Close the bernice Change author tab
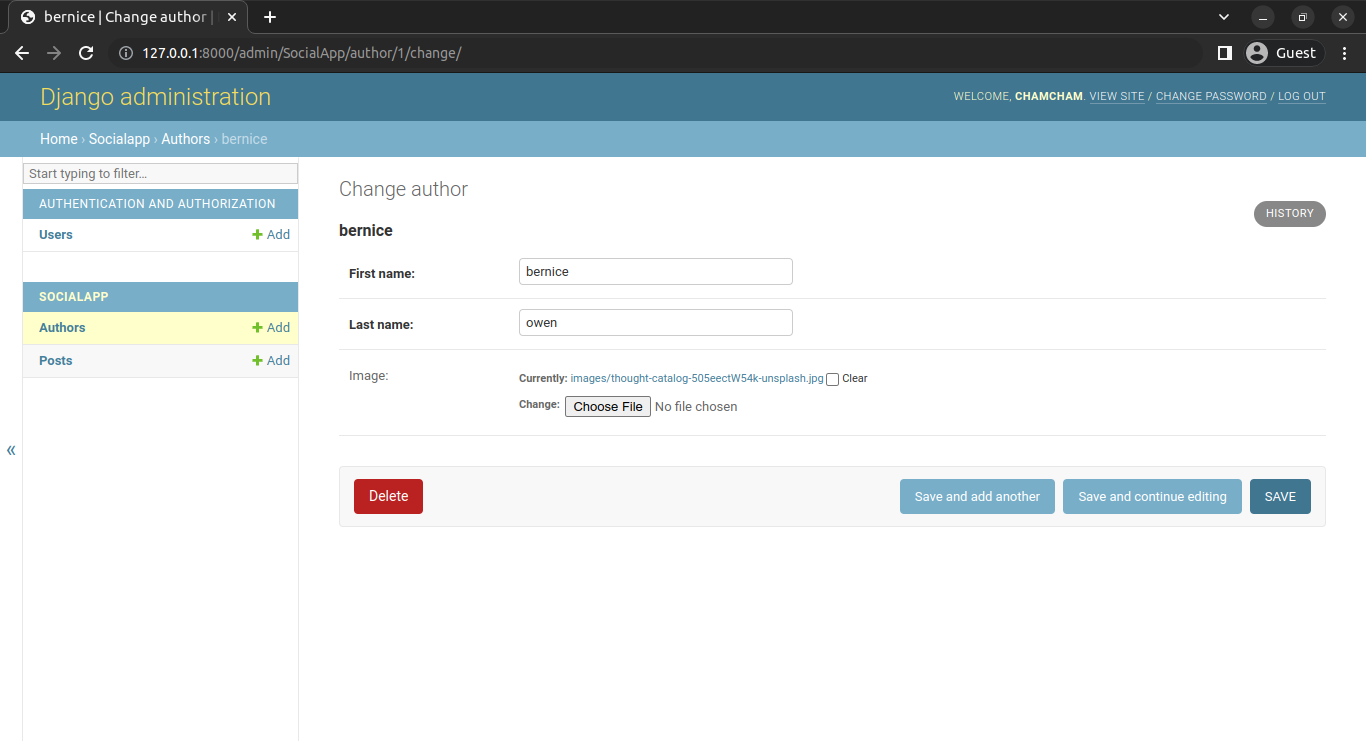The height and width of the screenshot is (741, 1366). click(232, 17)
